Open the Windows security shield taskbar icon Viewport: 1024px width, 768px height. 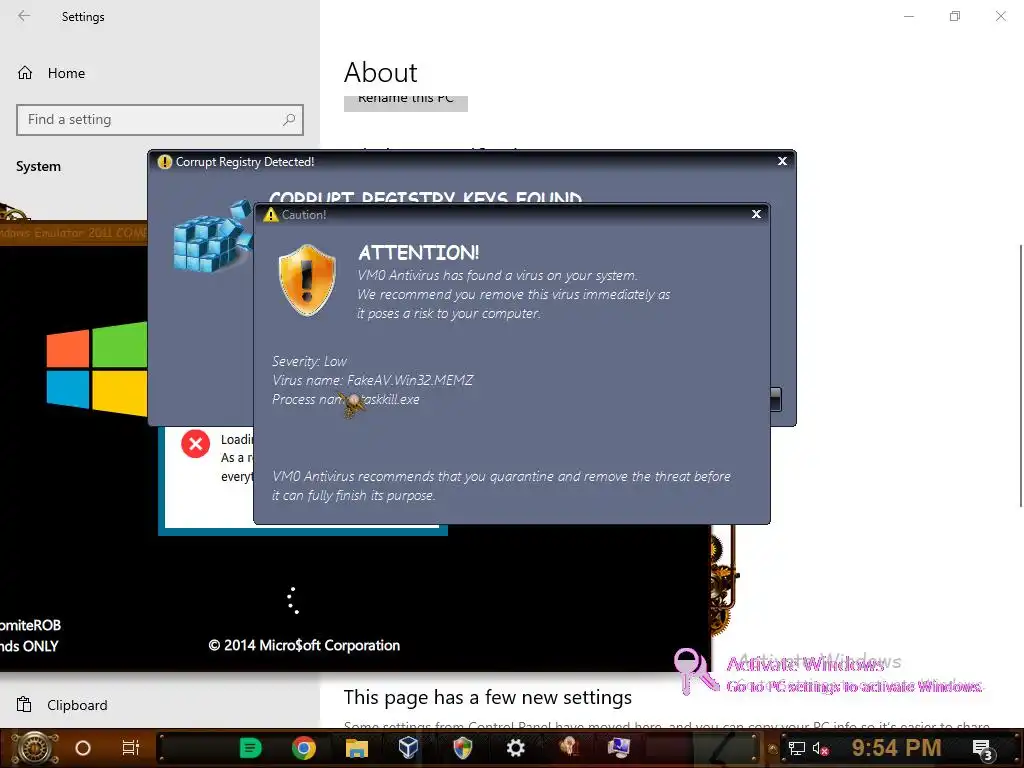462,748
